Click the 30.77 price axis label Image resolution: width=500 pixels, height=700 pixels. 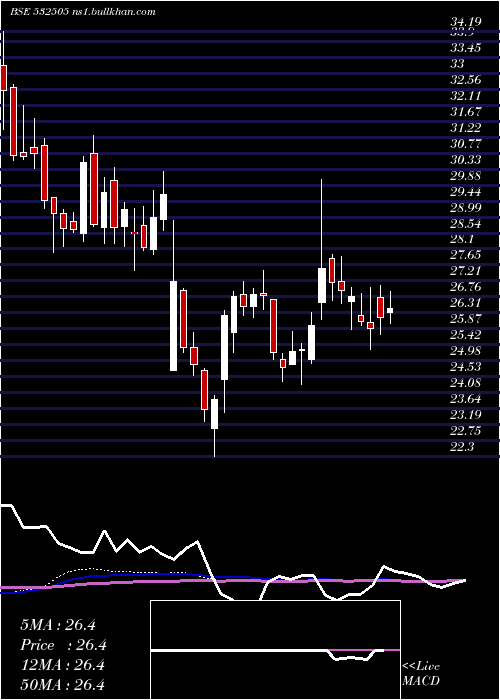click(x=466, y=144)
